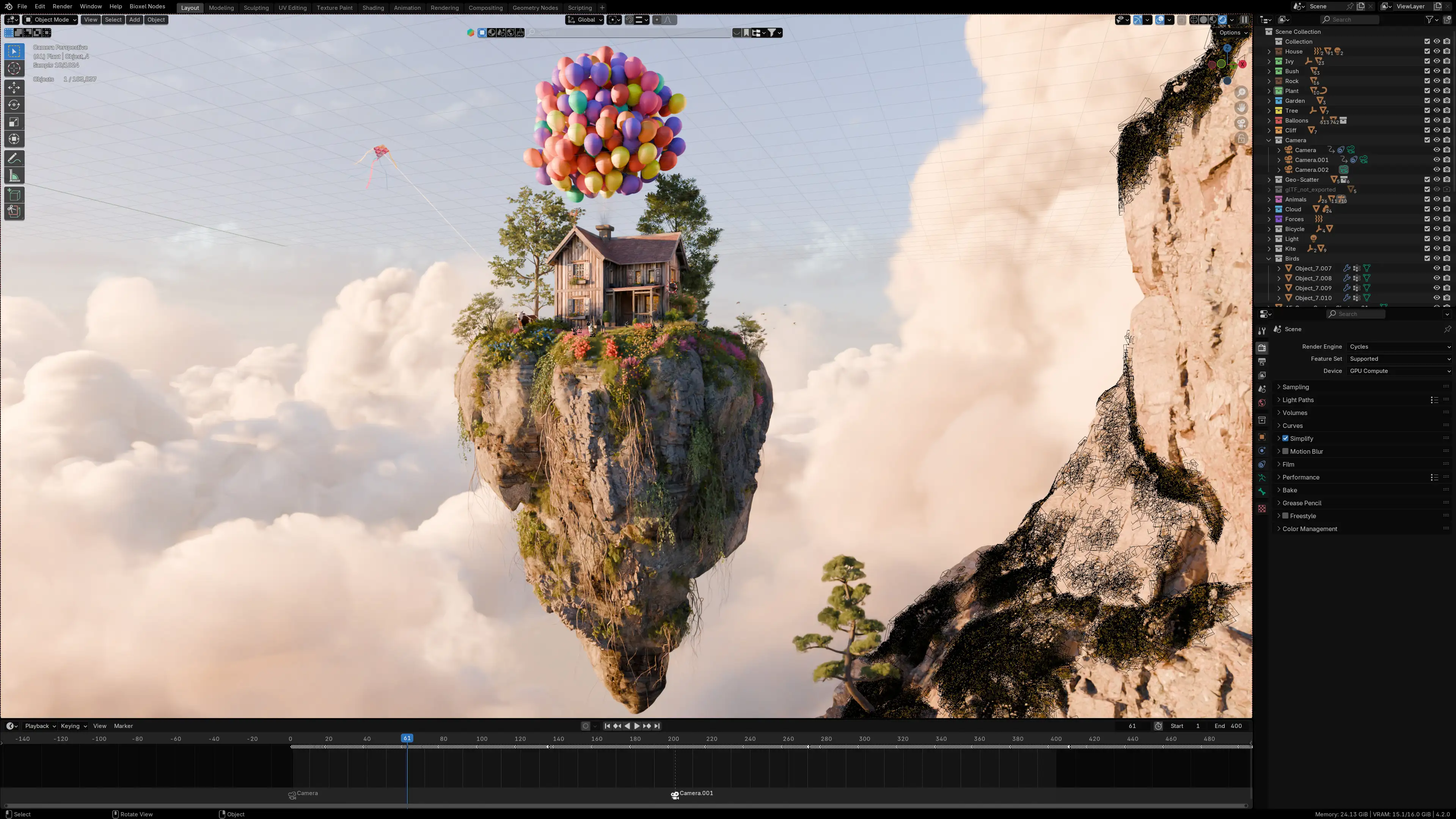Switch to the Compositing workspace tab
Screen dimensions: 1456x819
485,8
